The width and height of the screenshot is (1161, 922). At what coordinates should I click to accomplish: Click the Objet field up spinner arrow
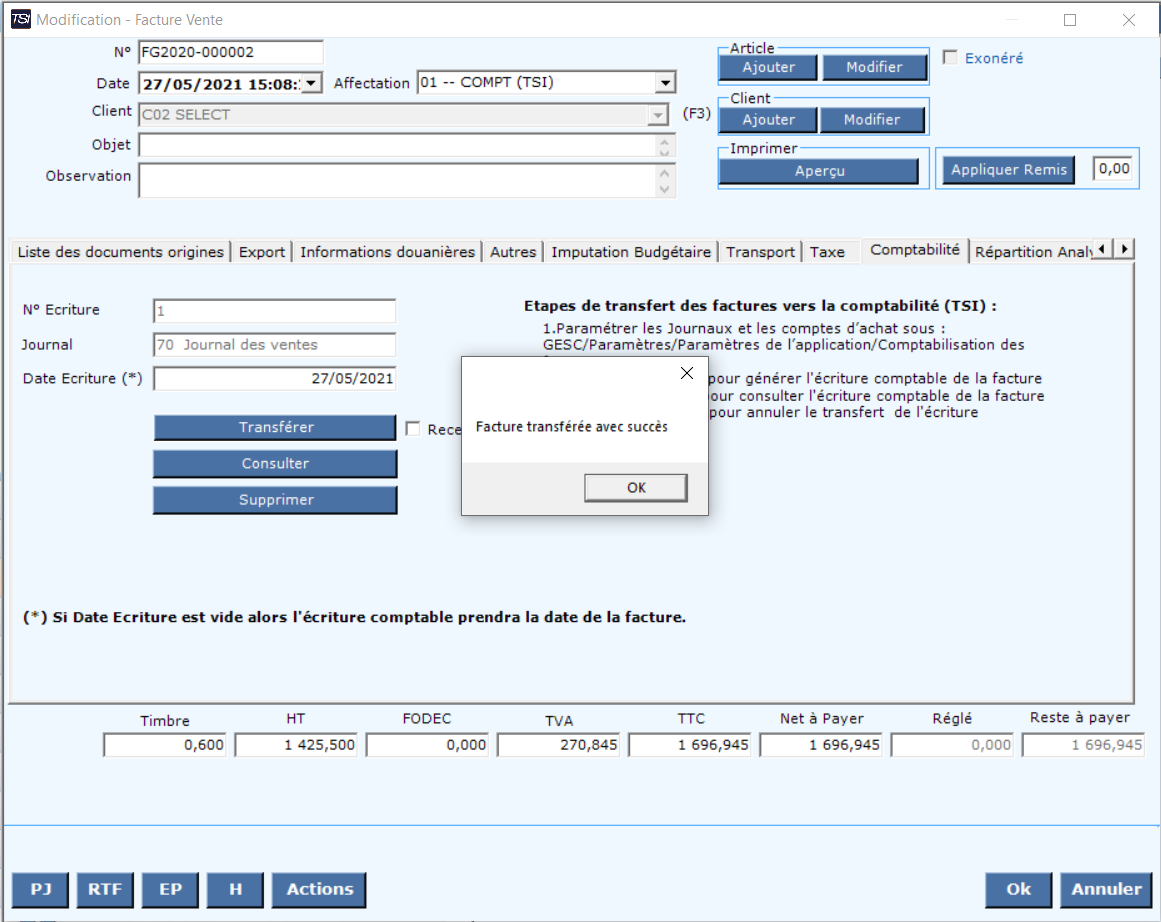[x=664, y=141]
